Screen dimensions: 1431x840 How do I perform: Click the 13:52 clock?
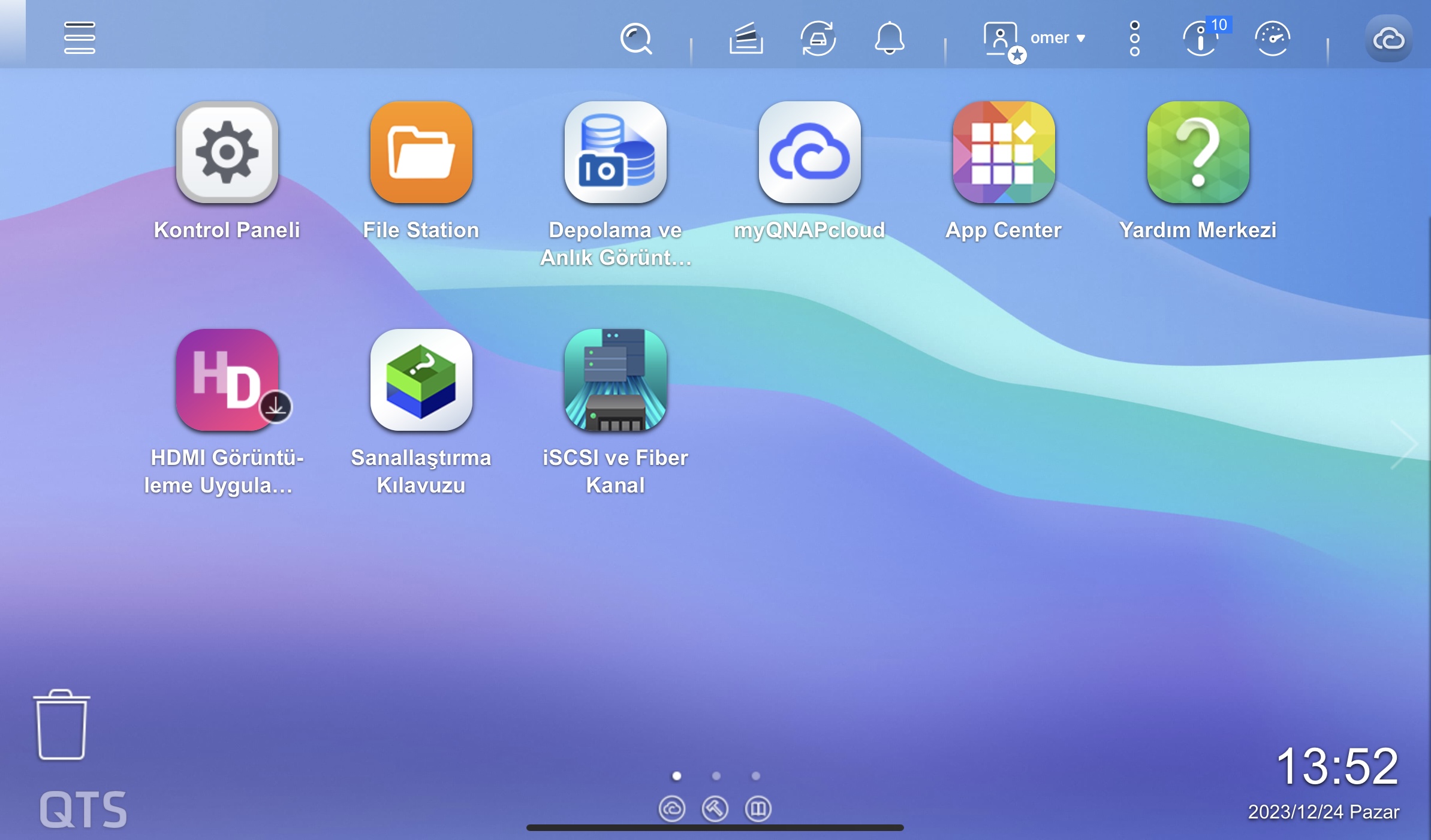tap(1337, 766)
